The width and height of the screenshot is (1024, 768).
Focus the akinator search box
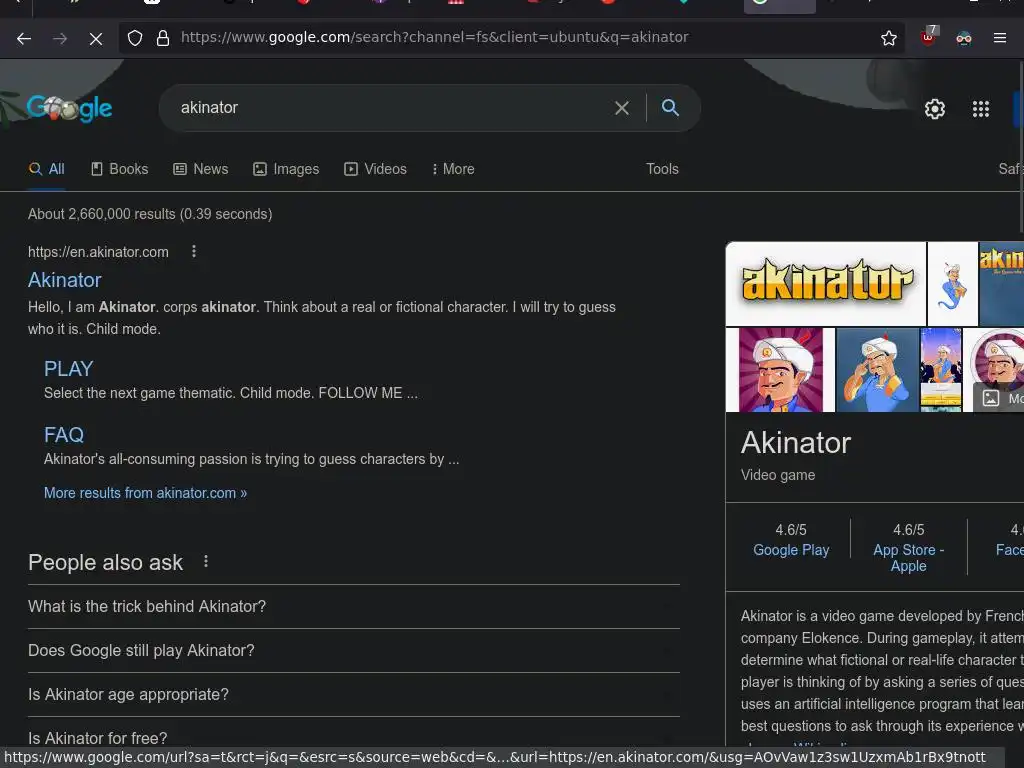click(392, 108)
